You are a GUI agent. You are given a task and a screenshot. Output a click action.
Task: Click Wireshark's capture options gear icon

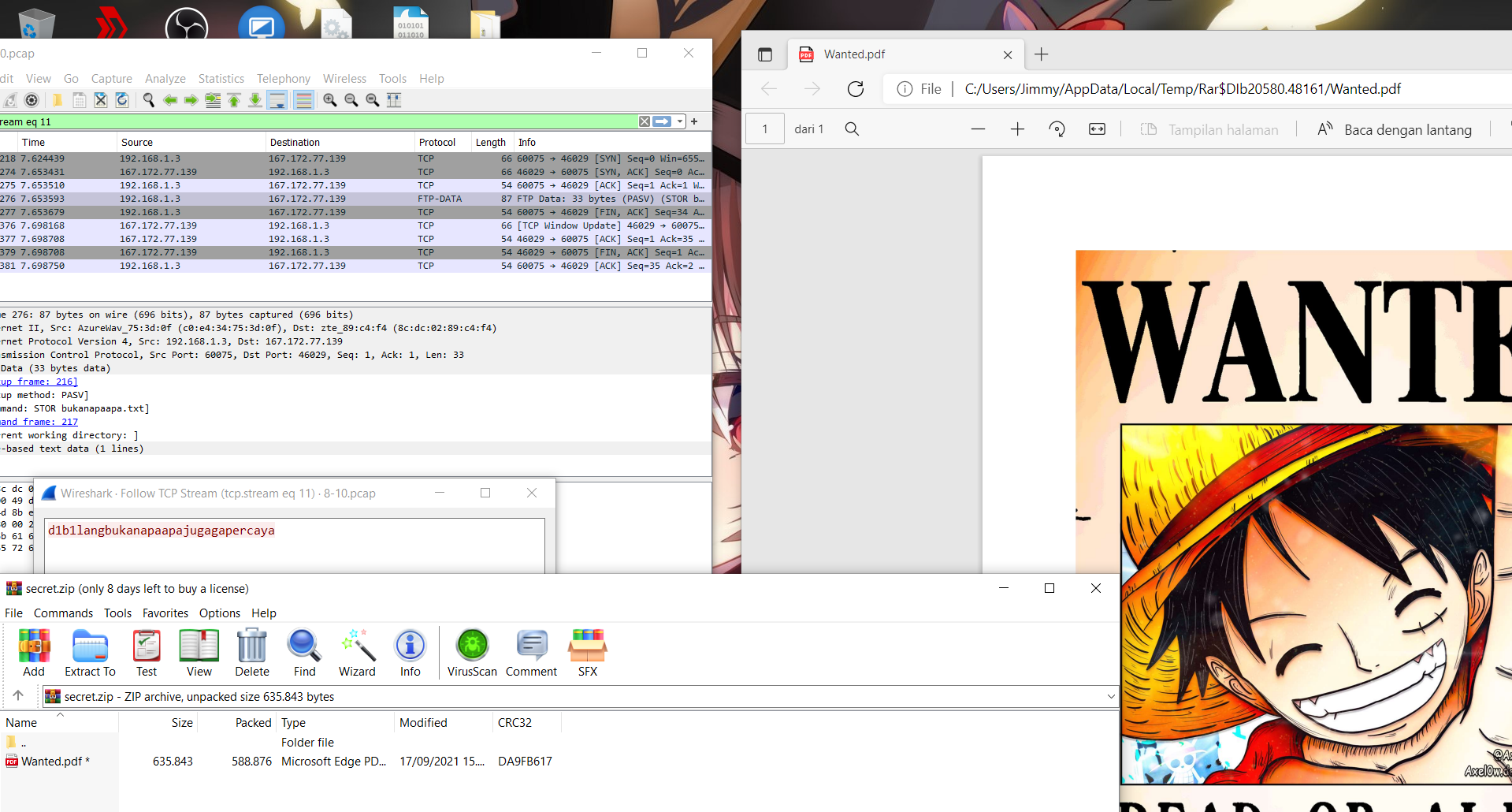32,100
